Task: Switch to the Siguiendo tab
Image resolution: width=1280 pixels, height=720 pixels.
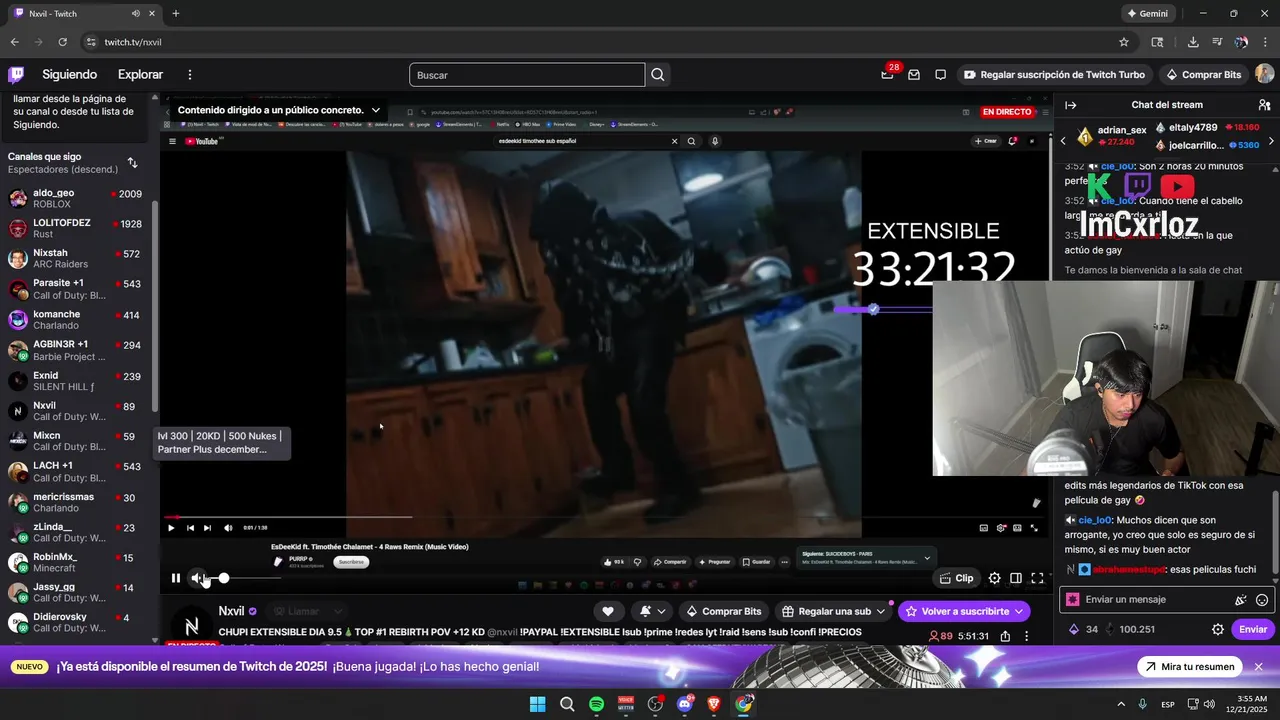Action: click(69, 74)
